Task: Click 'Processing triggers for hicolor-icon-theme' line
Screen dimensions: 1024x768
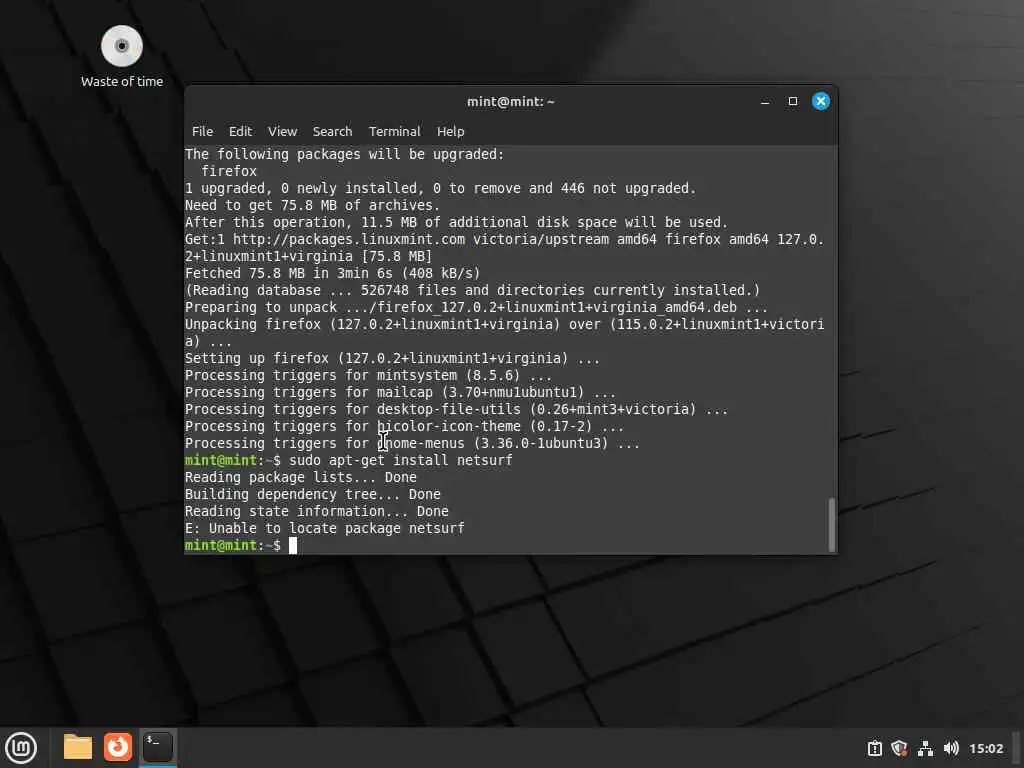Action: tap(404, 426)
